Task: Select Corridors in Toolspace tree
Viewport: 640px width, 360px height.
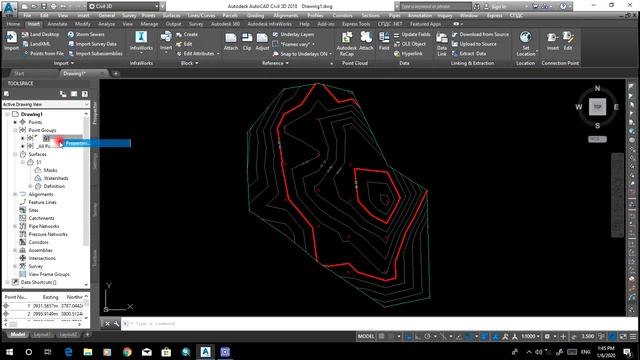Action: click(38, 242)
